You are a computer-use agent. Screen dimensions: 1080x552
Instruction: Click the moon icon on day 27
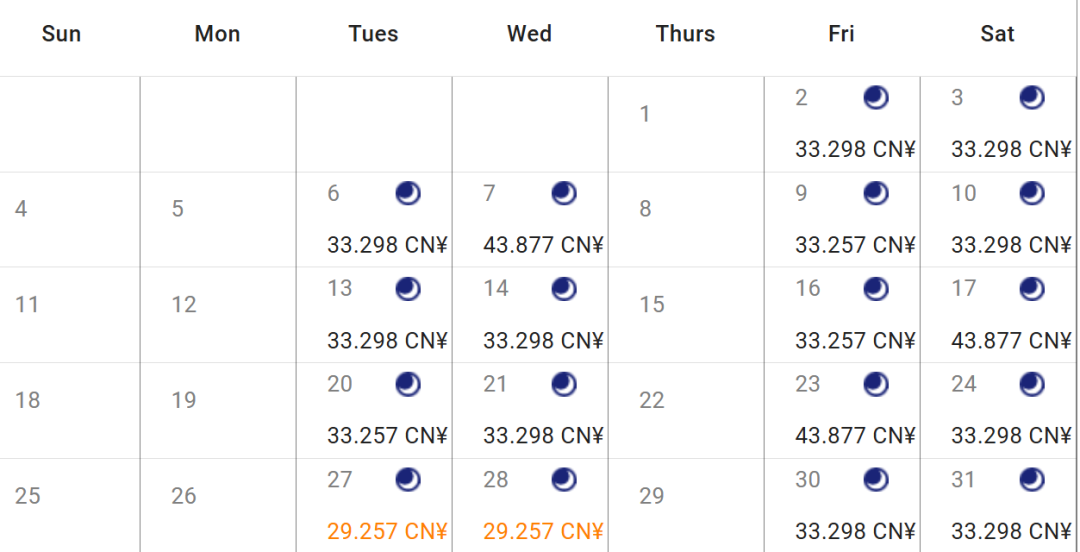(408, 480)
